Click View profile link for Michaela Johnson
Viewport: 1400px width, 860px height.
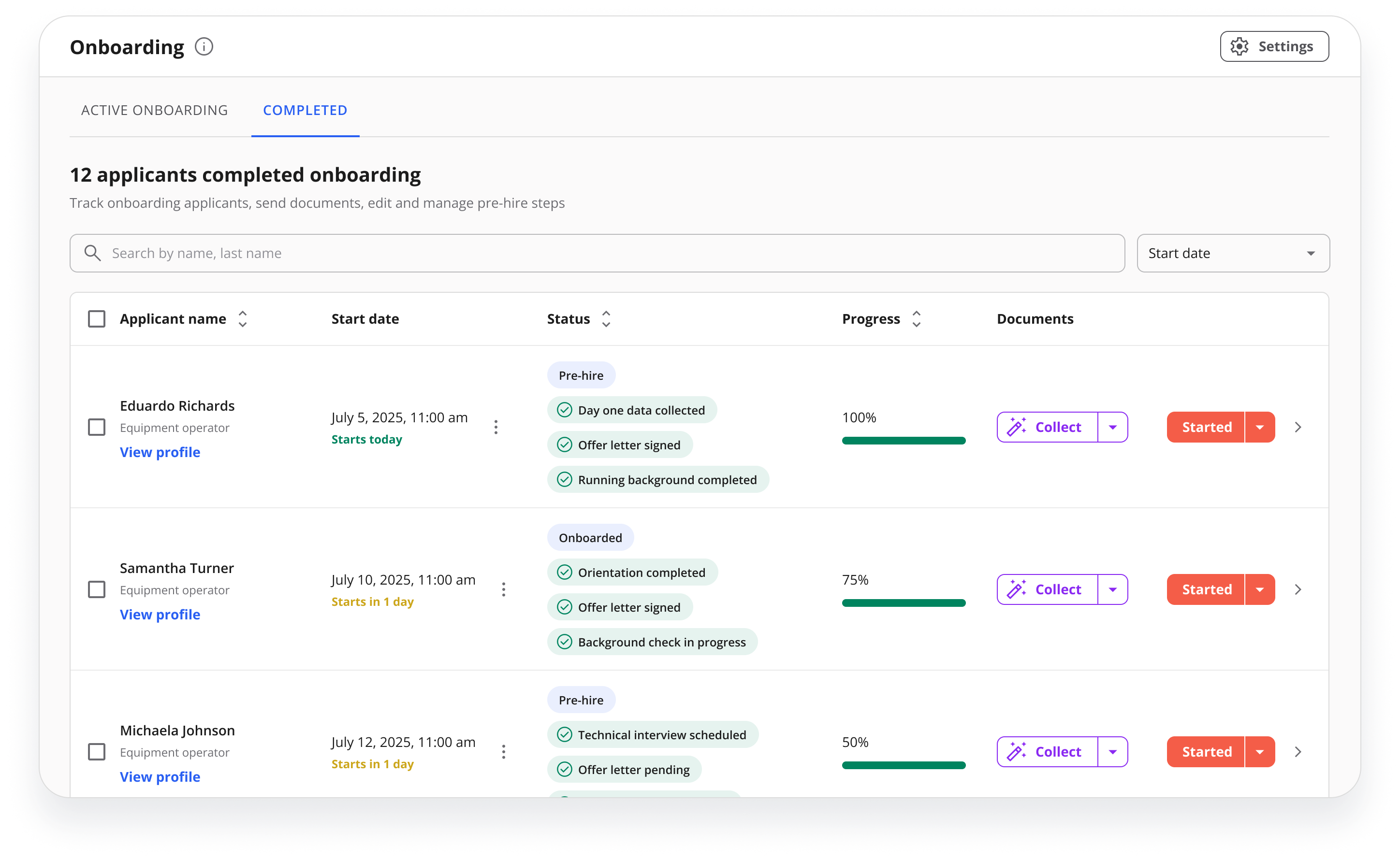pyautogui.click(x=160, y=777)
